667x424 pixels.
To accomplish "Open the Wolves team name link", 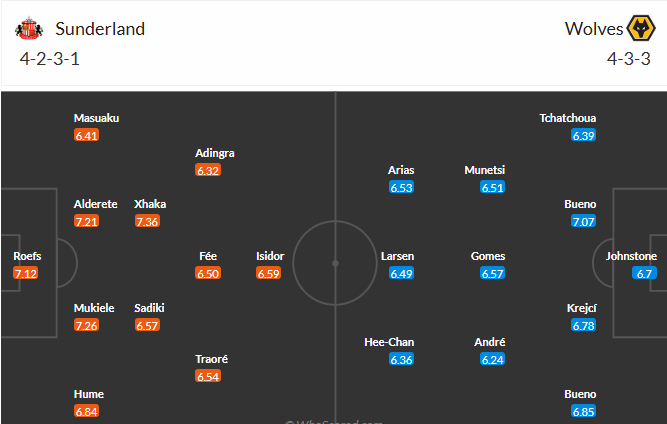I will click(x=592, y=28).
